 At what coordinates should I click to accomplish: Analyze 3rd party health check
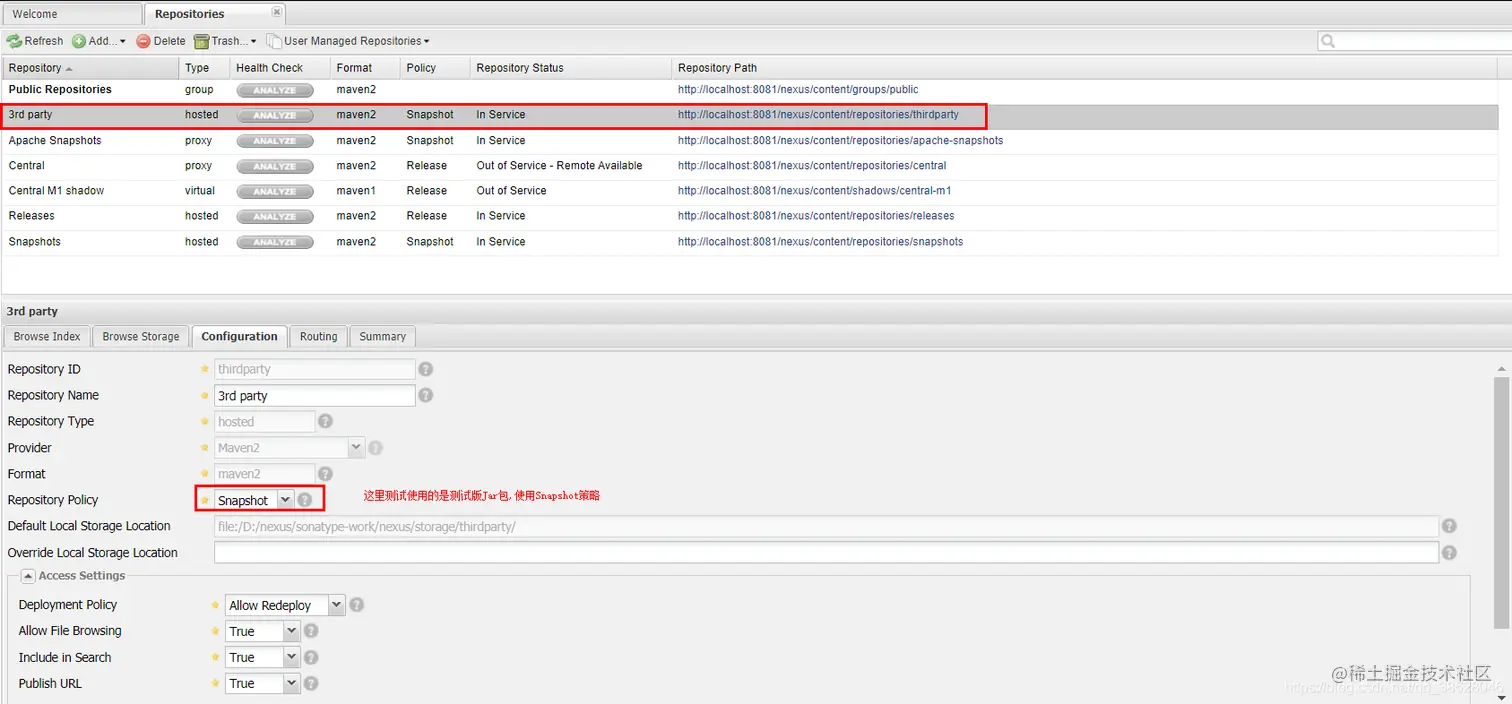pyautogui.click(x=274, y=115)
